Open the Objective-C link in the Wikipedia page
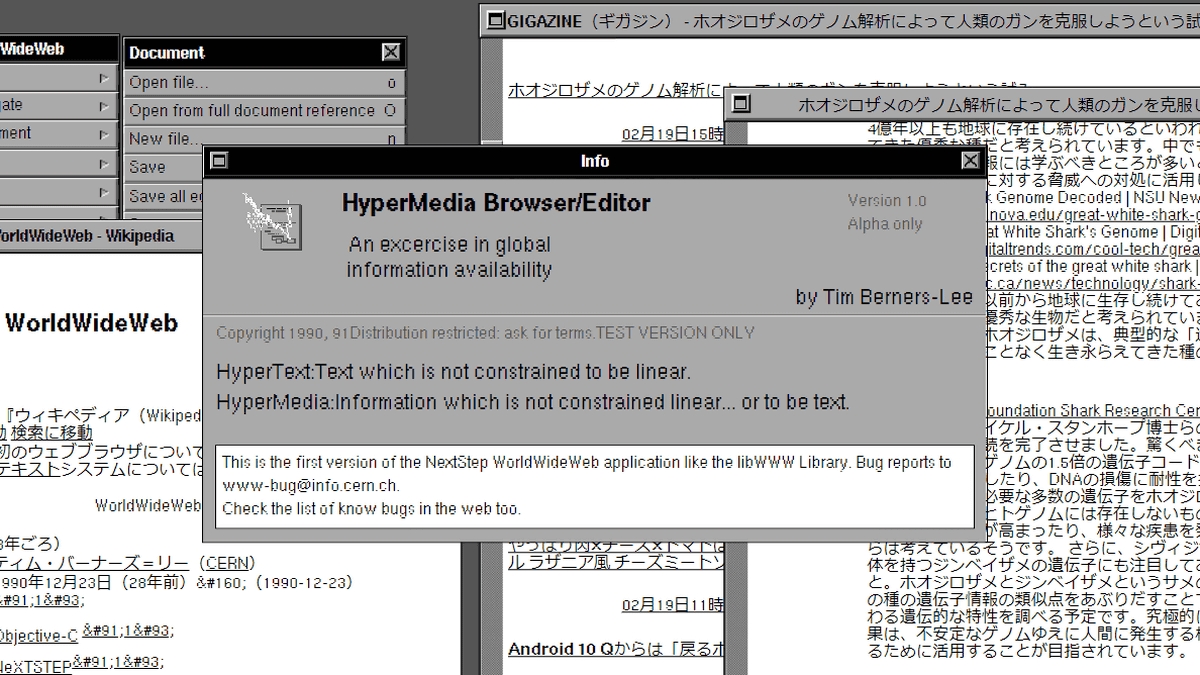 (38, 636)
